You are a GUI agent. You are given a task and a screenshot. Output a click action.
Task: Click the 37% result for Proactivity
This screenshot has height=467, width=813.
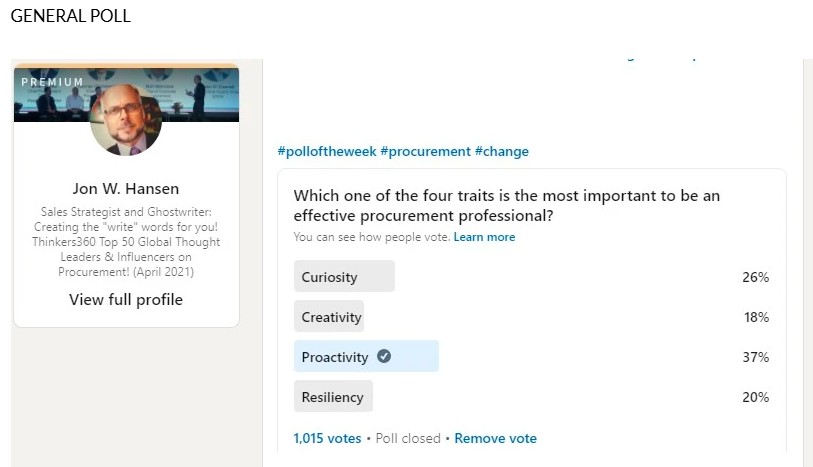tap(756, 357)
